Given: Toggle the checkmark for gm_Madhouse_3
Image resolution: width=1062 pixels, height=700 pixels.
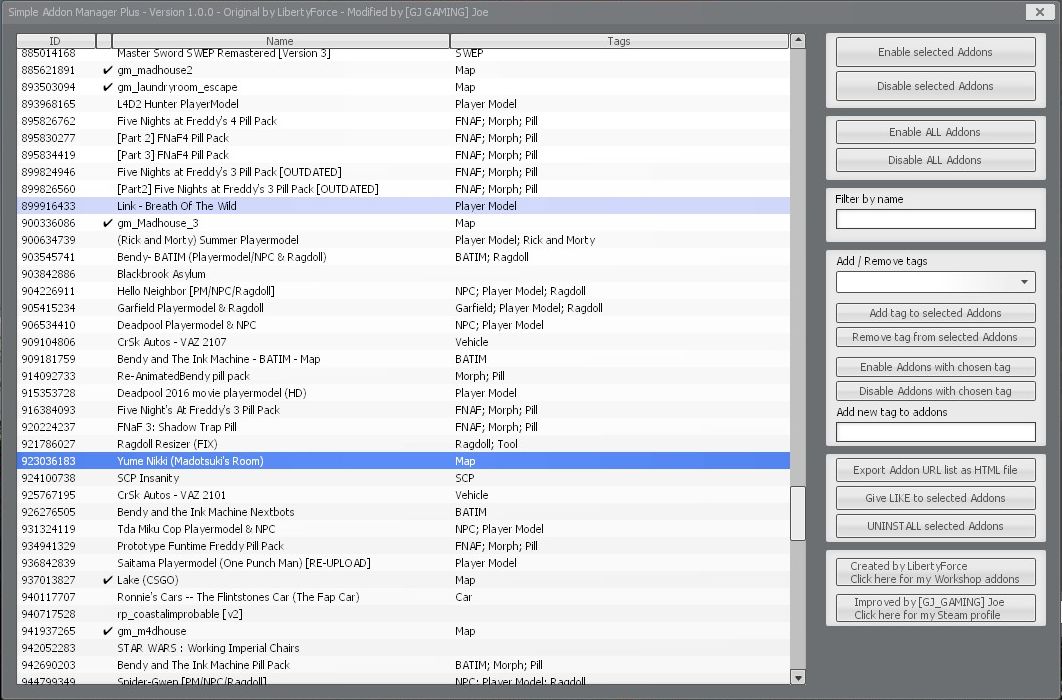Looking at the screenshot, I should coord(107,223).
